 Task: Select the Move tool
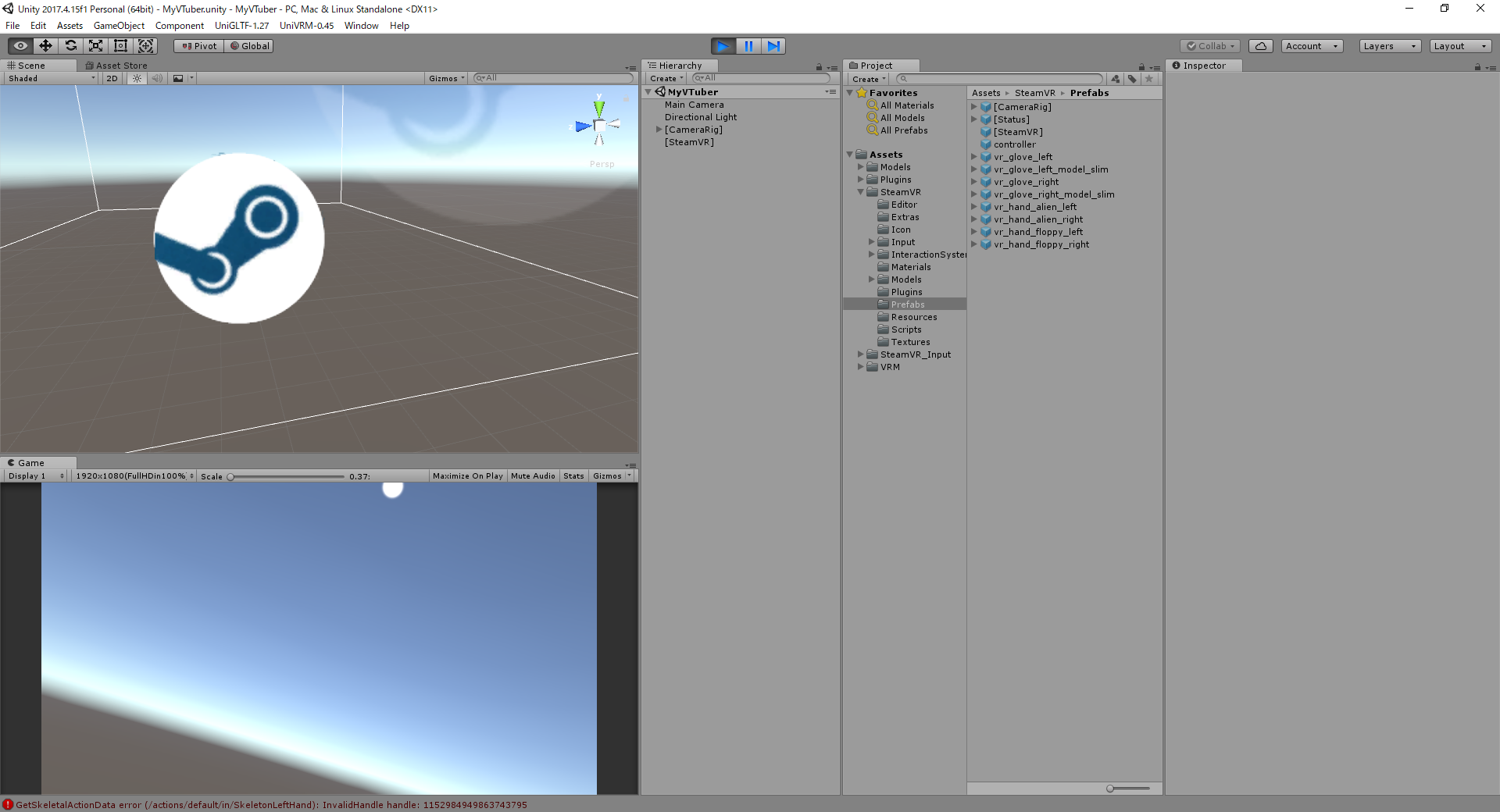click(x=45, y=45)
